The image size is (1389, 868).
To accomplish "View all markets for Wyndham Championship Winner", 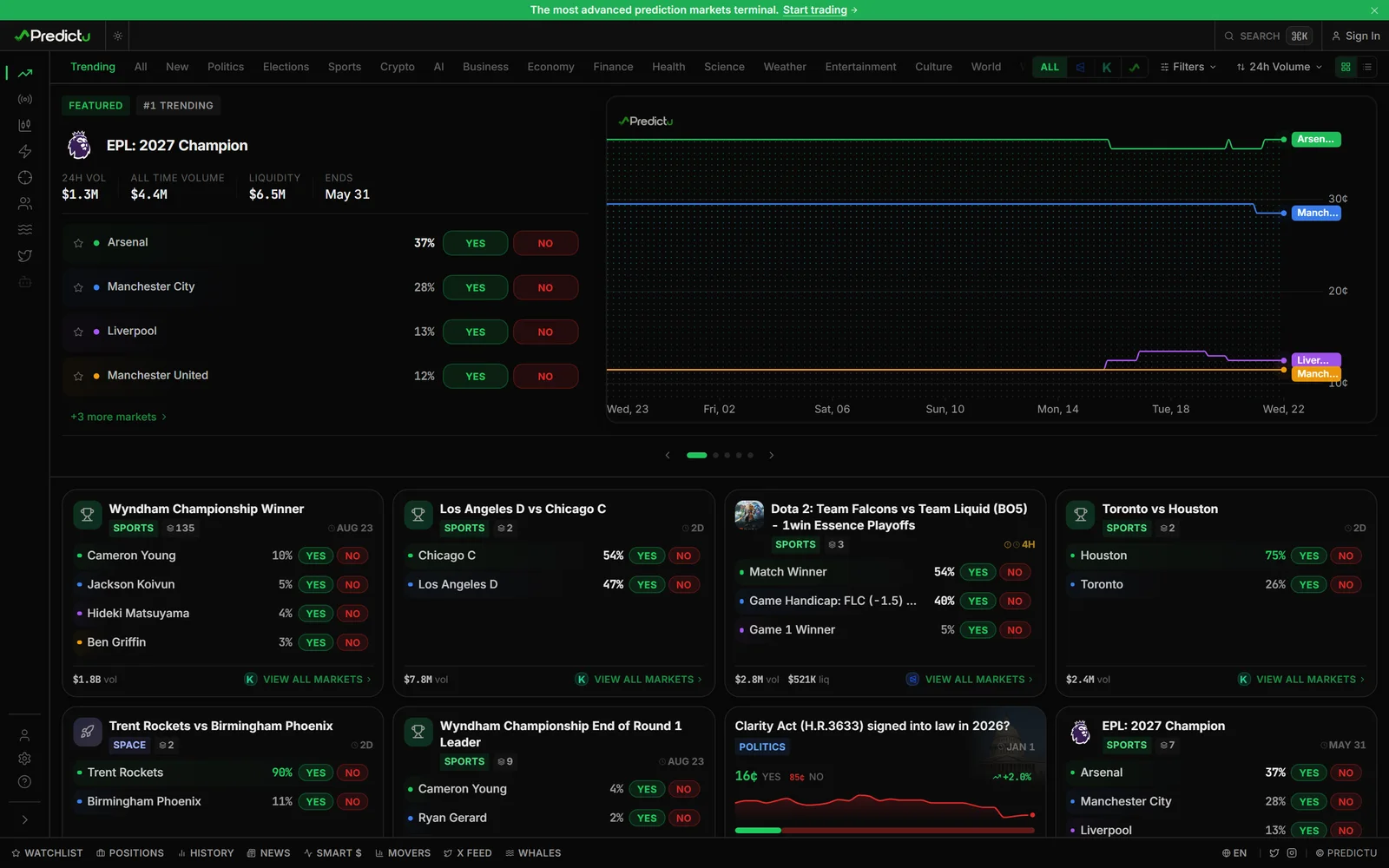I will pyautogui.click(x=317, y=680).
